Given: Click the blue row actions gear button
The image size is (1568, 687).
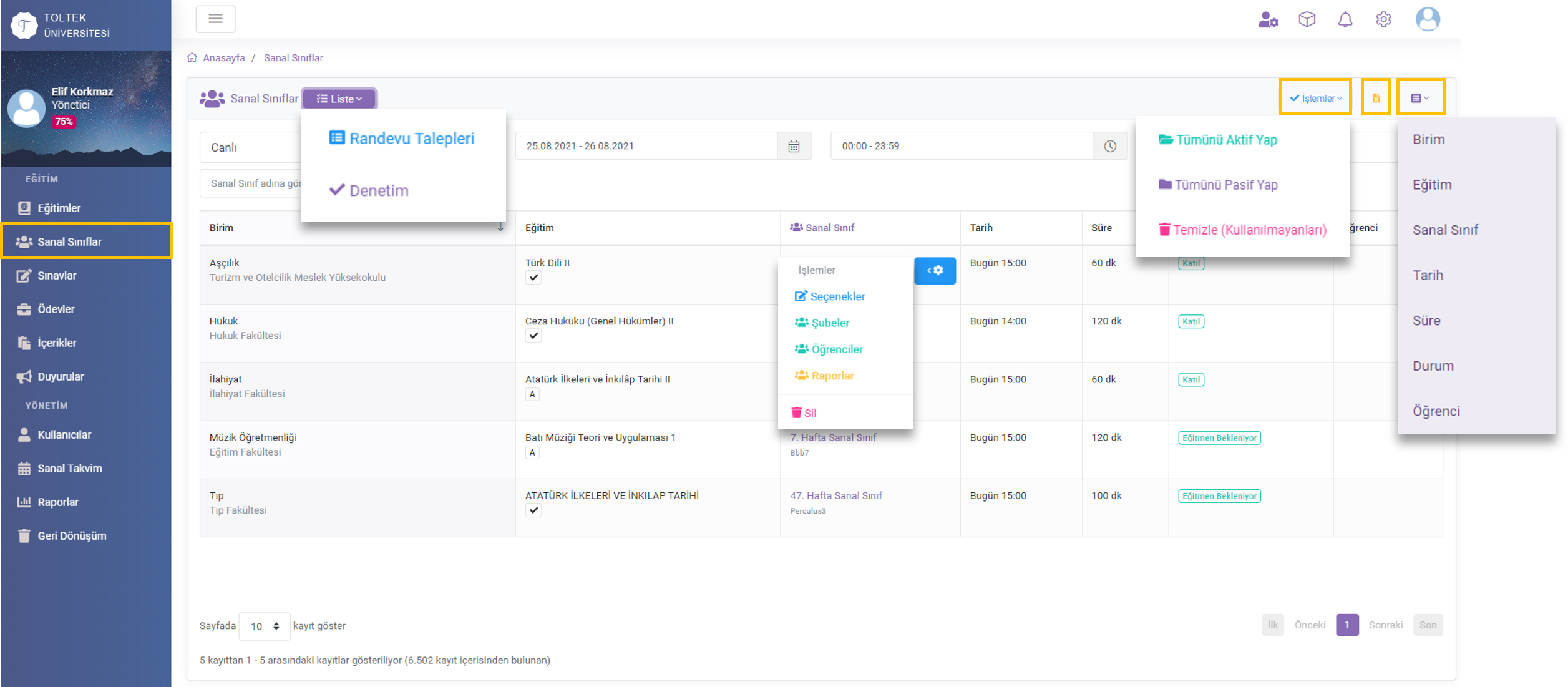Looking at the screenshot, I should click(x=934, y=271).
